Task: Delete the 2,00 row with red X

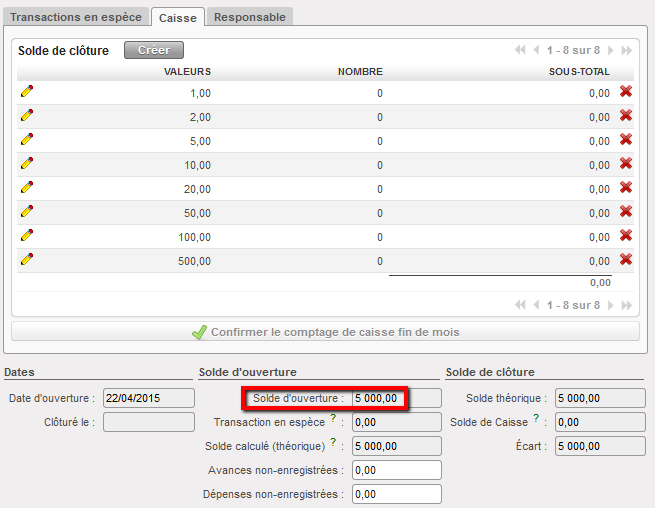Action: point(626,116)
